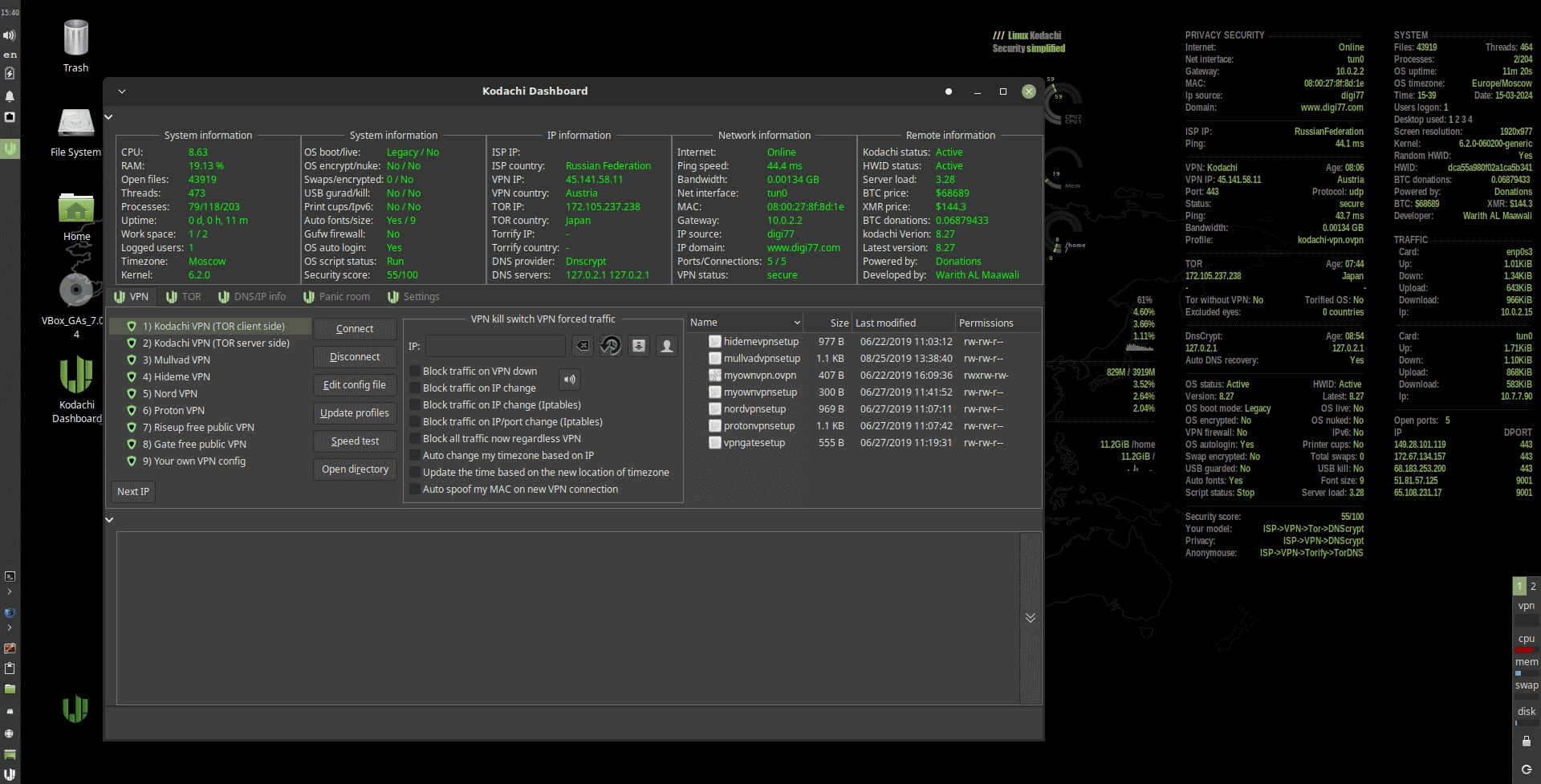Image resolution: width=1541 pixels, height=784 pixels.
Task: Click the clipboard manager icon in the side panel
Action: (x=10, y=668)
